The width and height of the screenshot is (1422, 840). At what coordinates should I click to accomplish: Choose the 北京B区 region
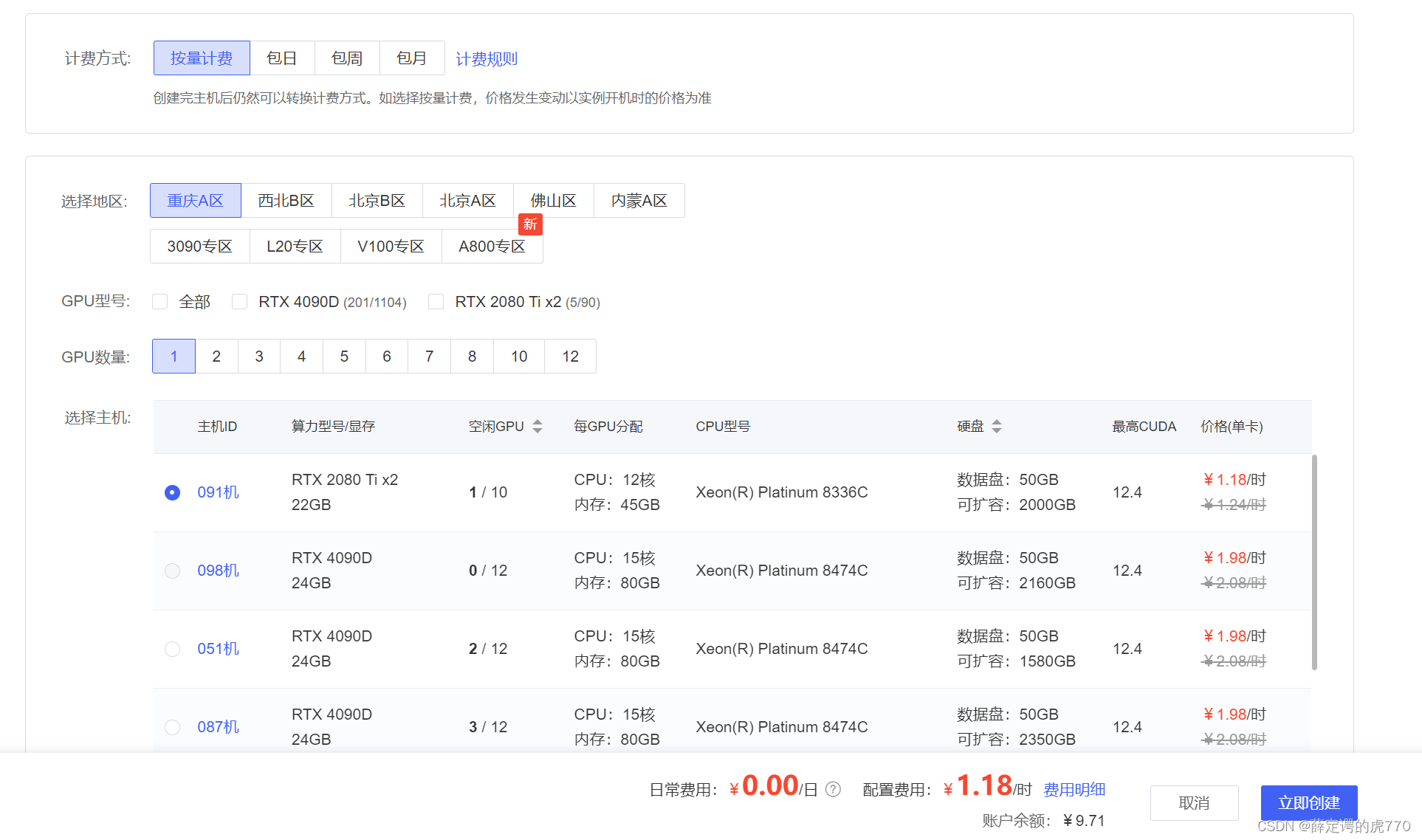pos(377,201)
